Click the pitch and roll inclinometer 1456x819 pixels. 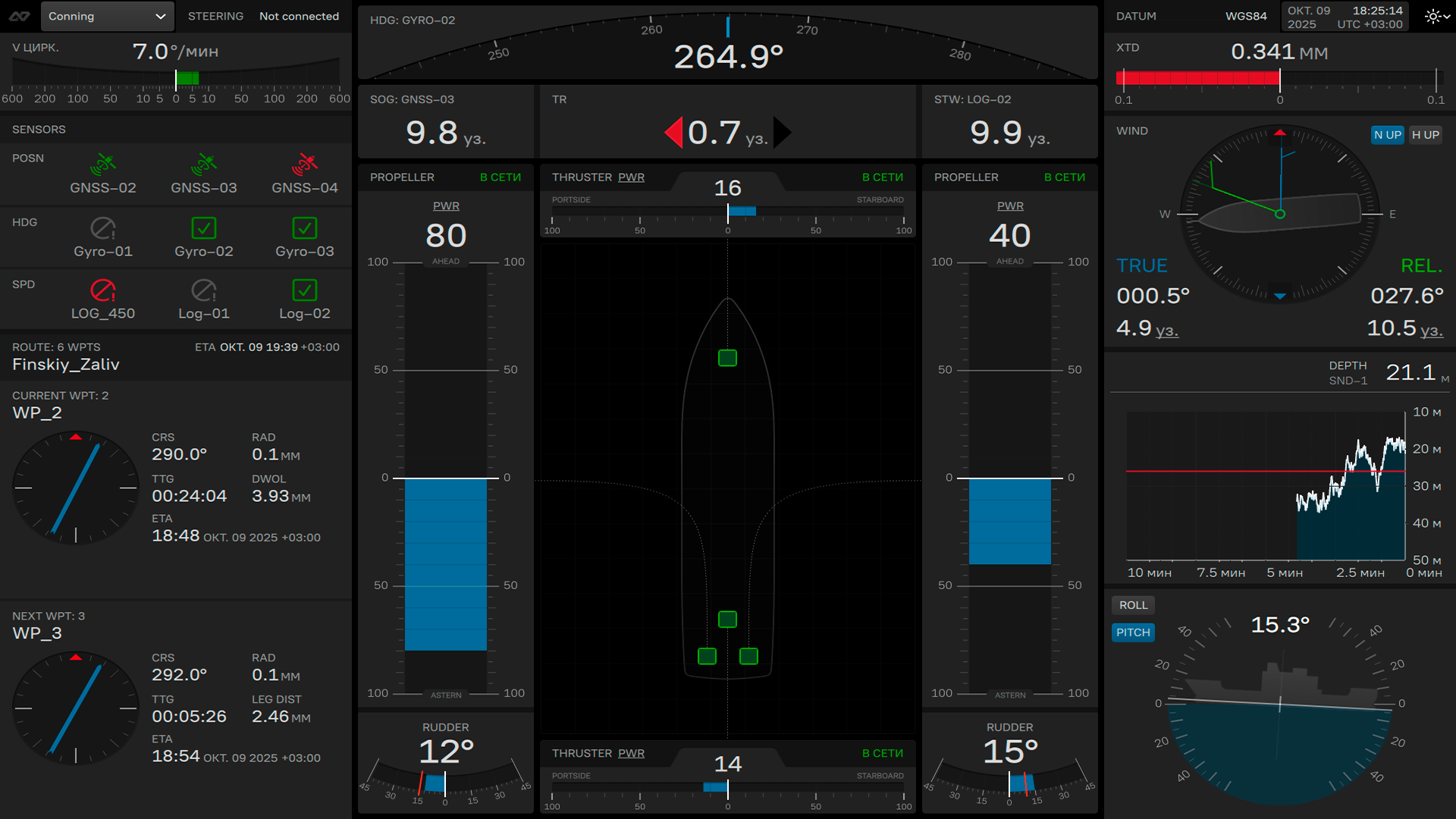[1280, 711]
